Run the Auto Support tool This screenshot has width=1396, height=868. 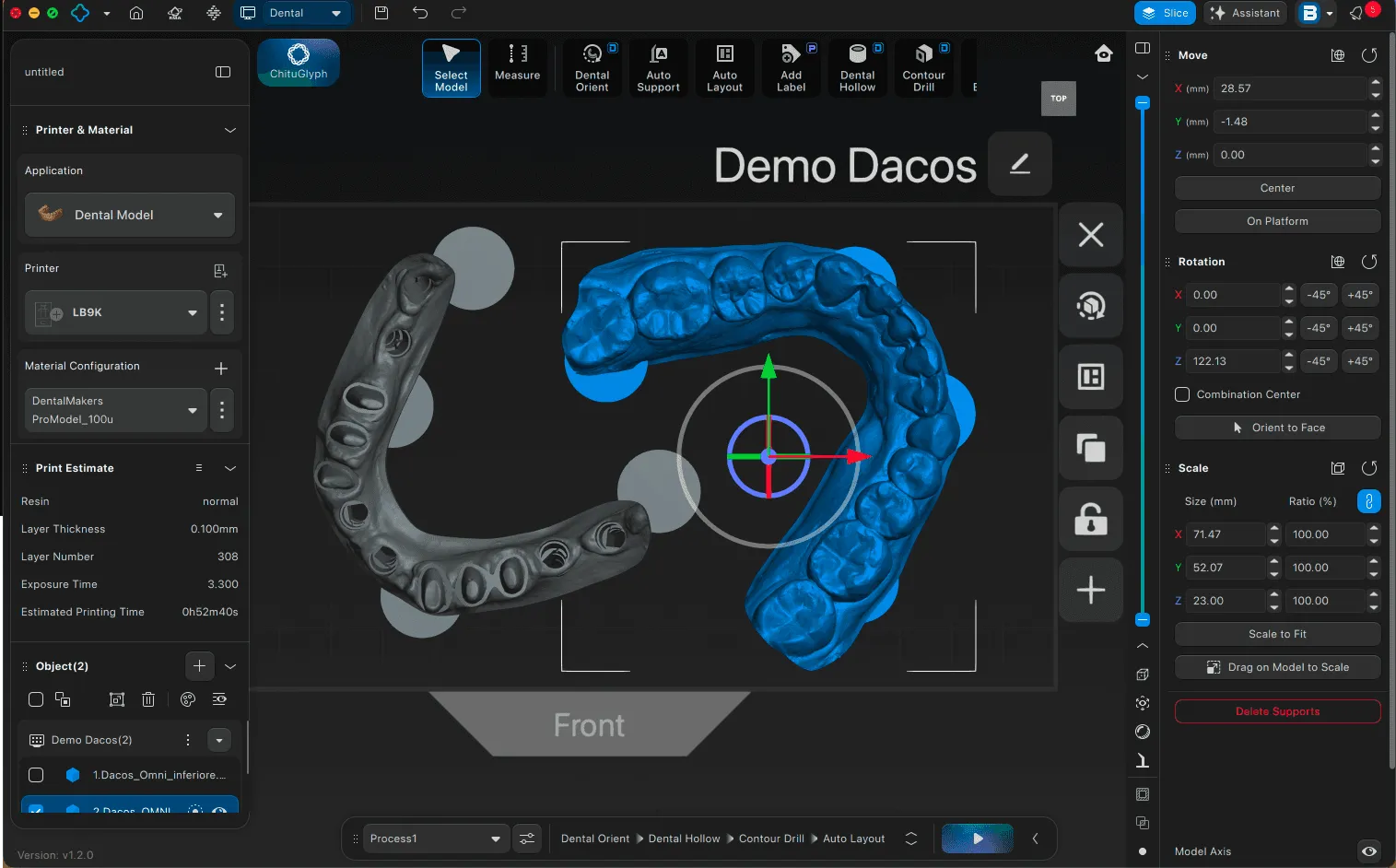[x=658, y=67]
